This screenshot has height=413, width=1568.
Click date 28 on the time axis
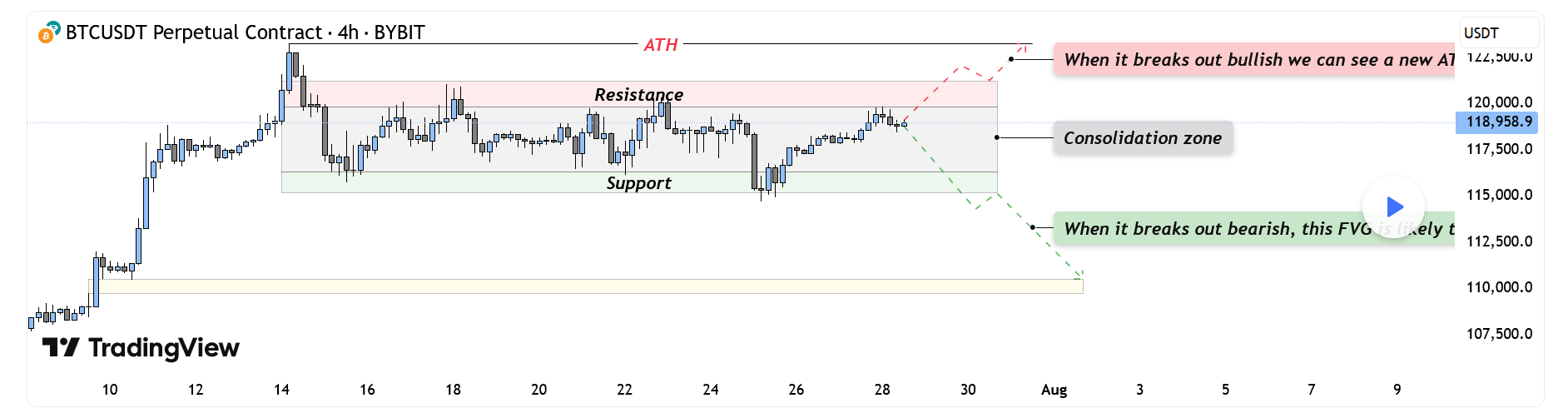coord(882,390)
